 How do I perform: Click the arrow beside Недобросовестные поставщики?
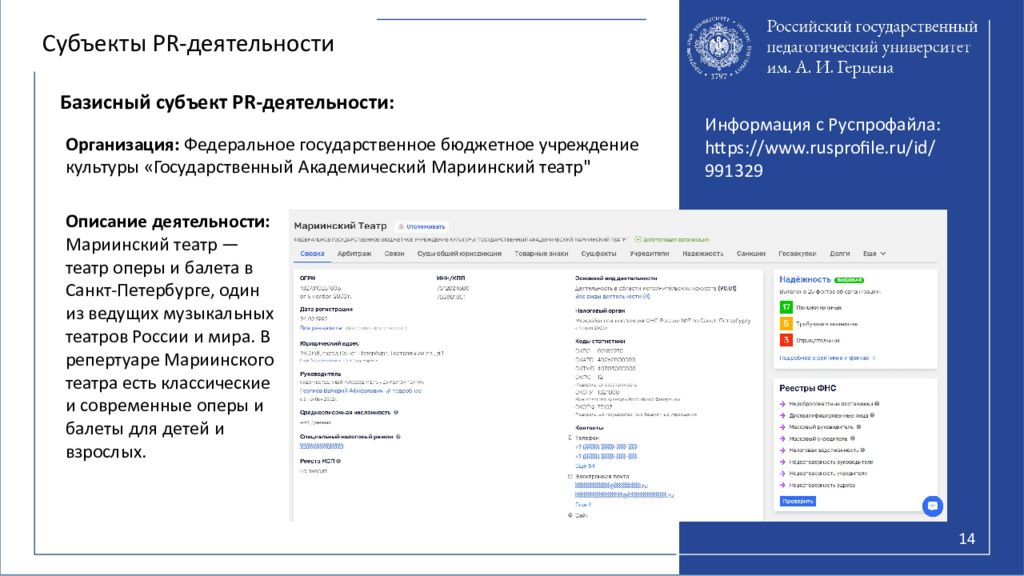click(782, 404)
